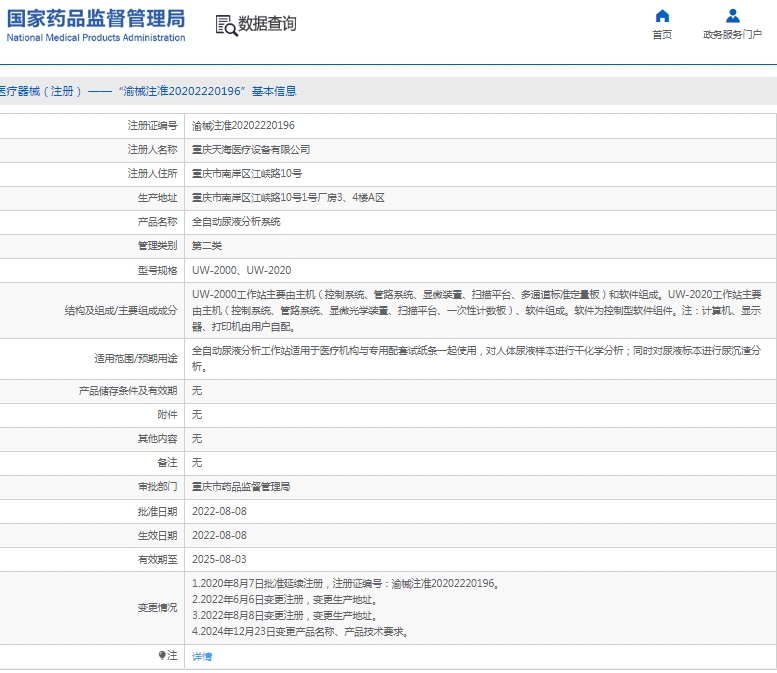Click the 生效日期 row label
Image resolution: width=777 pixels, height=673 pixels.
tap(158, 535)
